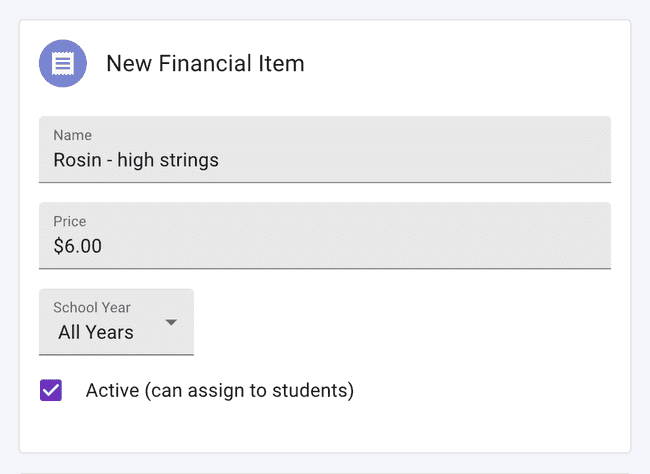Click the 'Active (can assign to students)' label
Viewport: 650px width, 474px height.
[220, 390]
